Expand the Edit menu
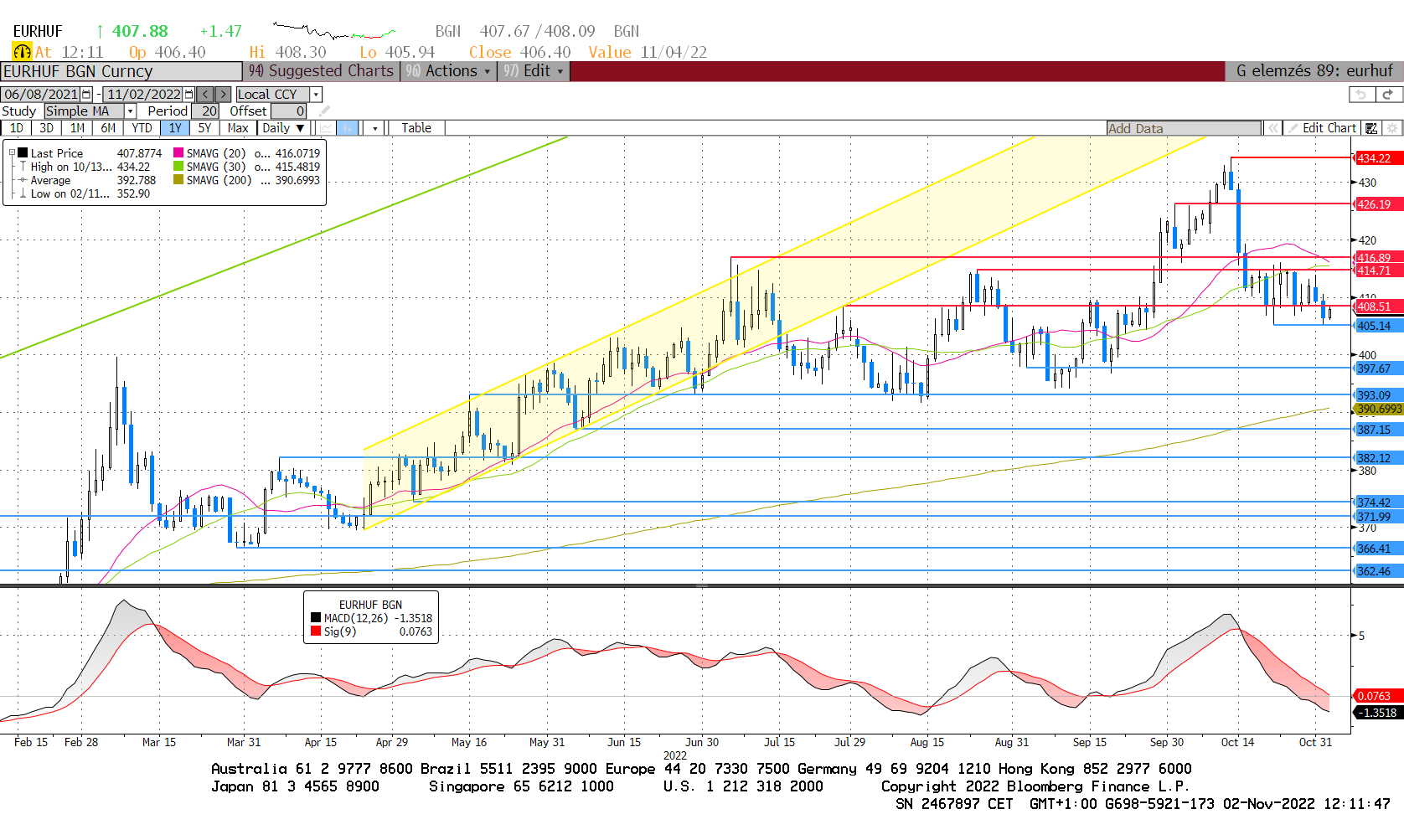 (534, 71)
